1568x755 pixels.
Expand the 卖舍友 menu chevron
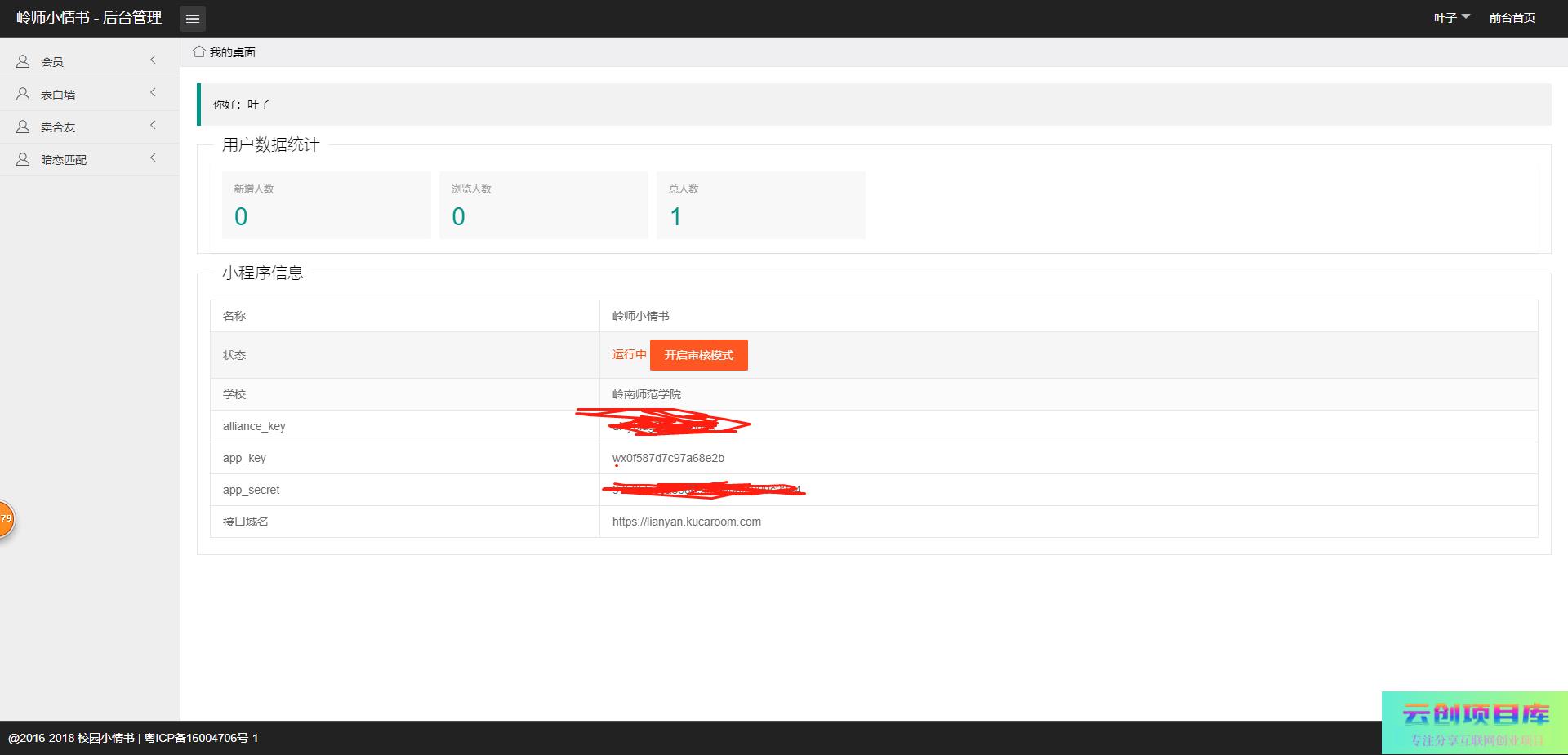[153, 126]
